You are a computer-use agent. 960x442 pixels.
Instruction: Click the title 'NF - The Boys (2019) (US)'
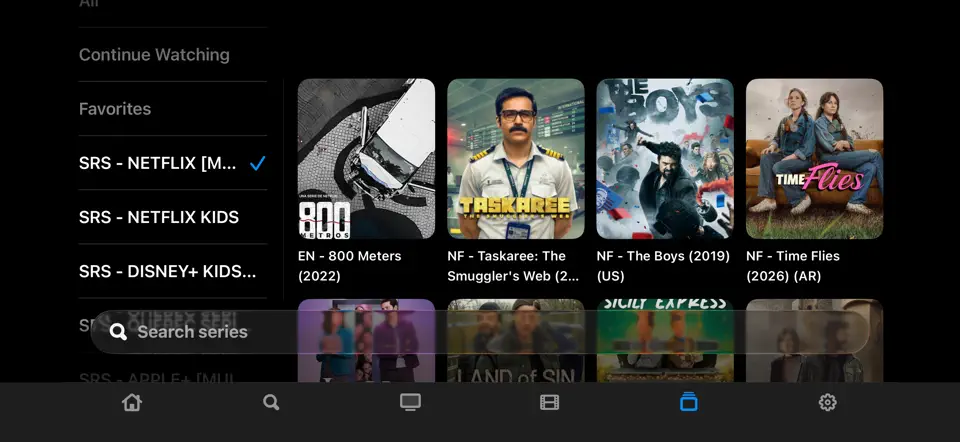[663, 266]
